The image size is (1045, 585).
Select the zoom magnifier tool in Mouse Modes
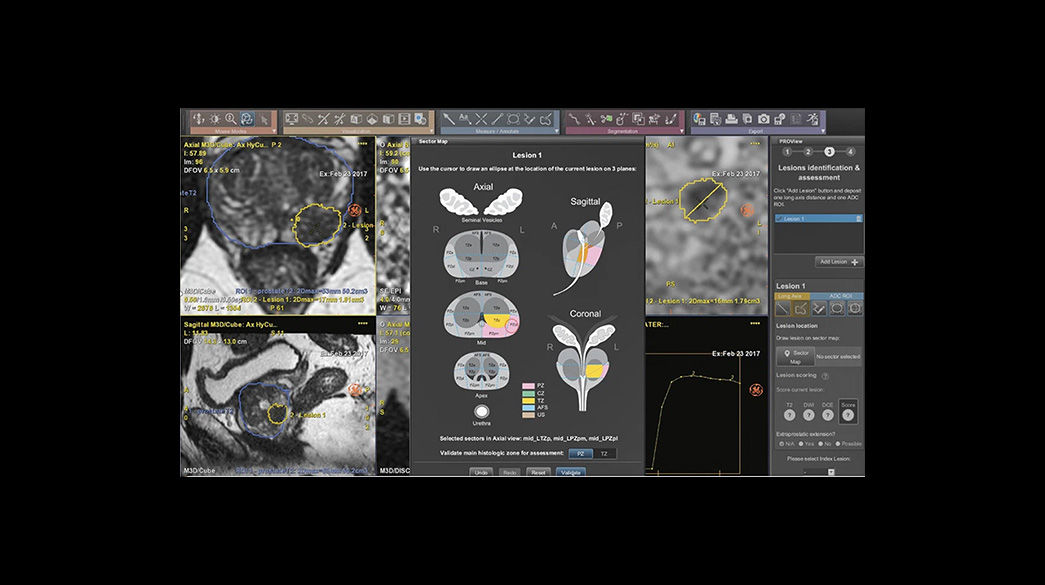pos(231,119)
